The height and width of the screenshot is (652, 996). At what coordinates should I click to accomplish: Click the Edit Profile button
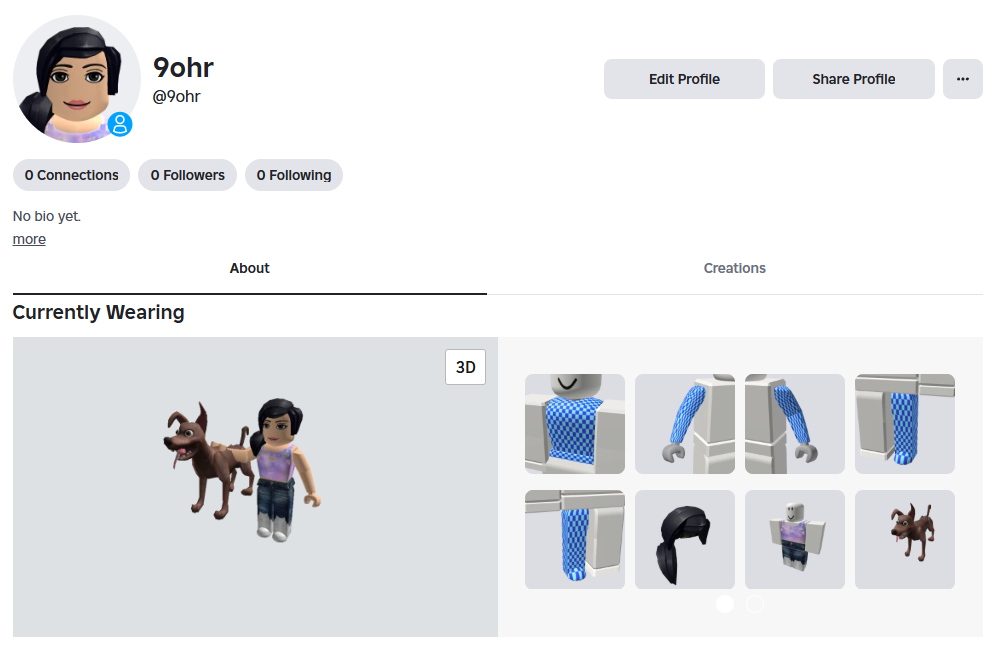684,79
